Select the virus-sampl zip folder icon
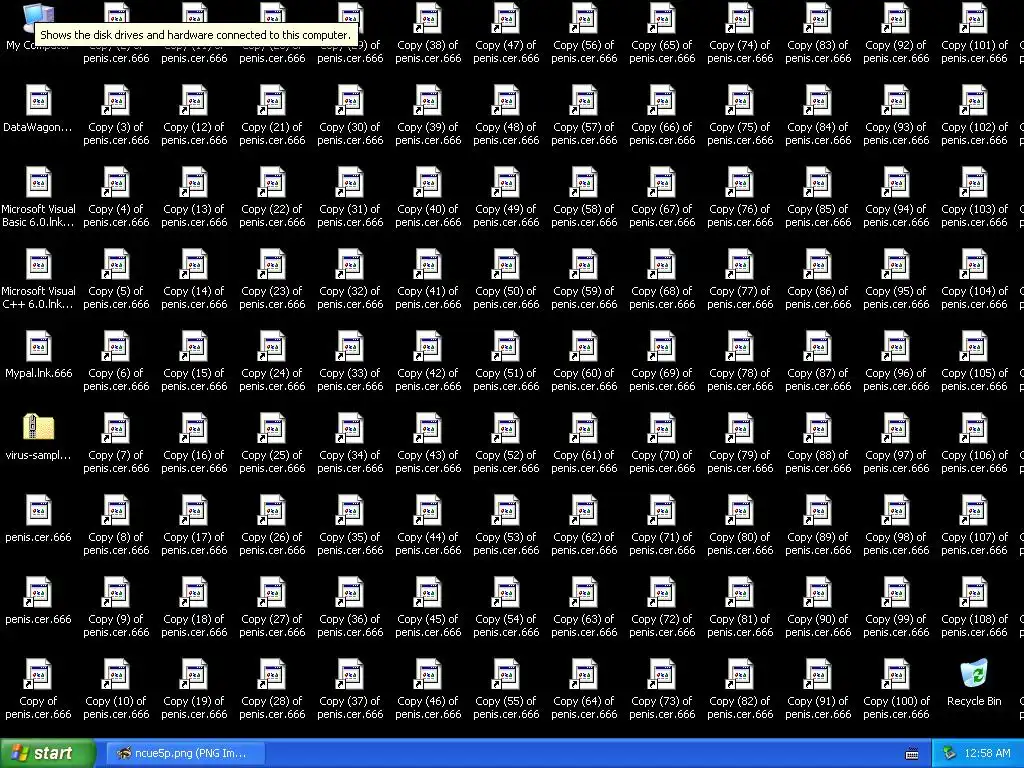Image resolution: width=1024 pixels, height=768 pixels. point(38,428)
